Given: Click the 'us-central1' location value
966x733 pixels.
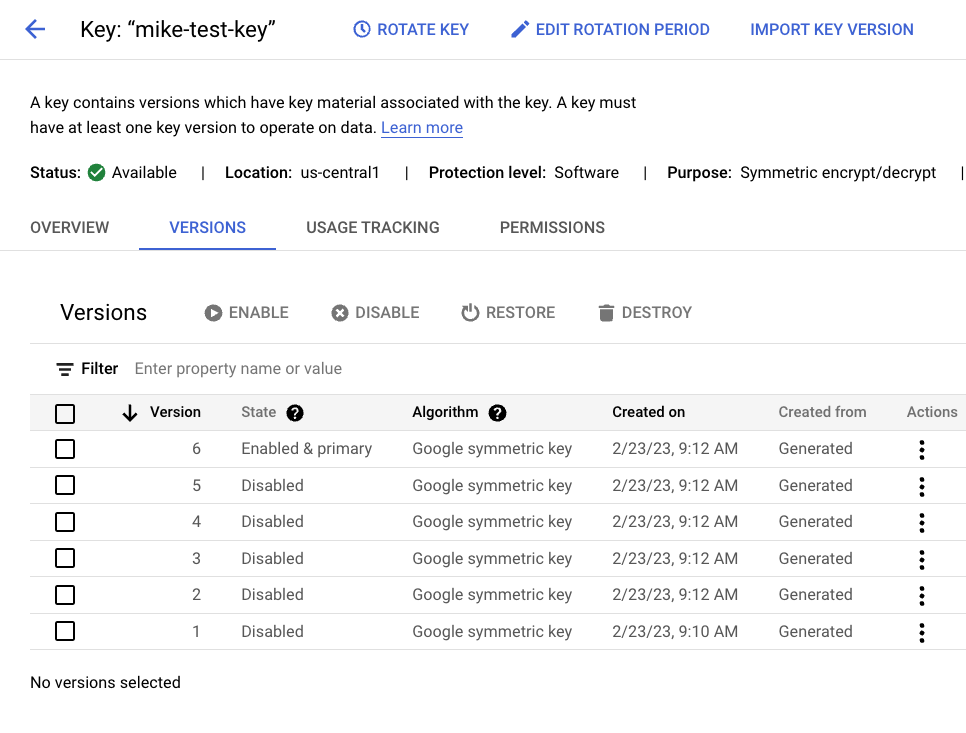Looking at the screenshot, I should (x=339, y=172).
